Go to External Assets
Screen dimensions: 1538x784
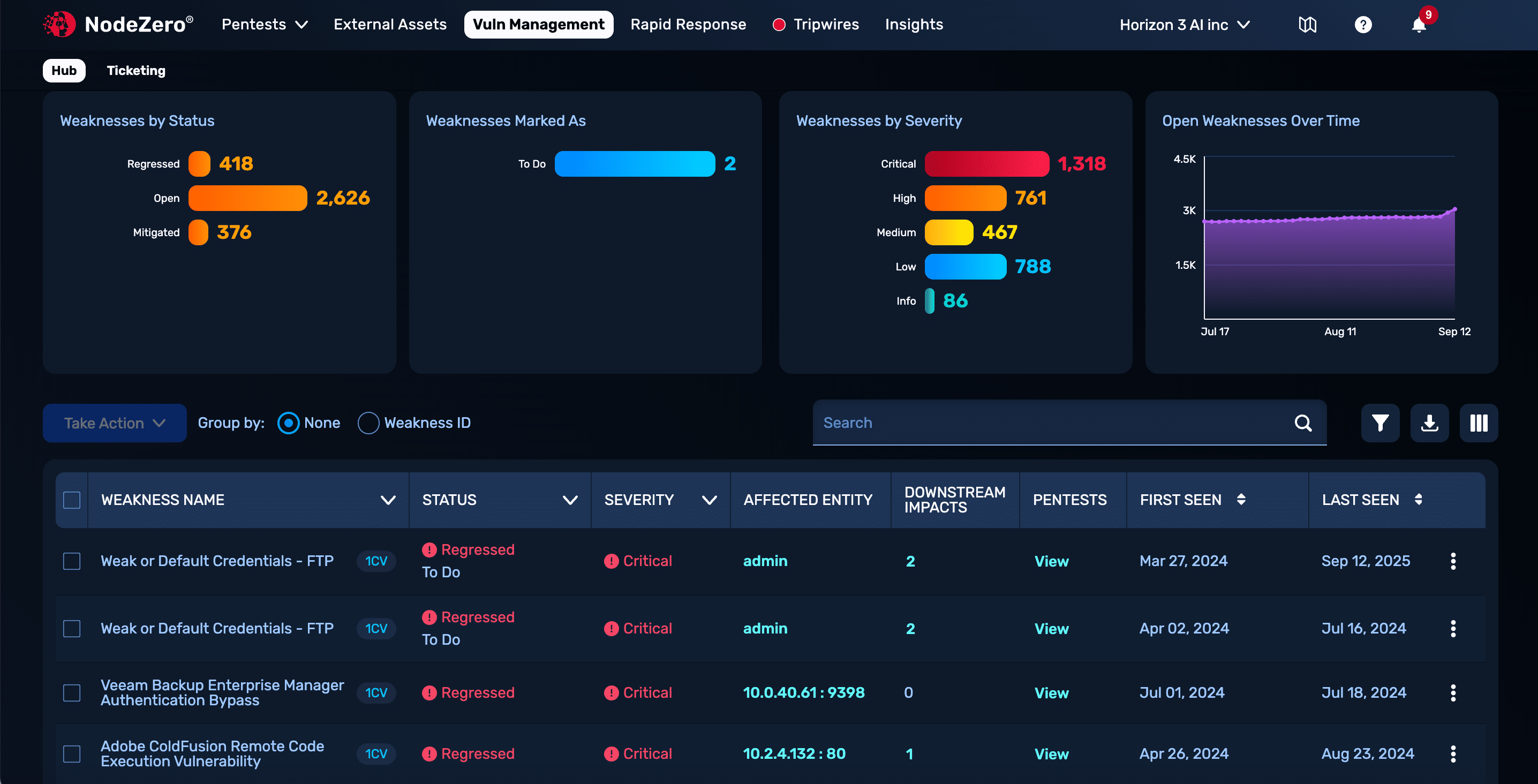tap(390, 25)
